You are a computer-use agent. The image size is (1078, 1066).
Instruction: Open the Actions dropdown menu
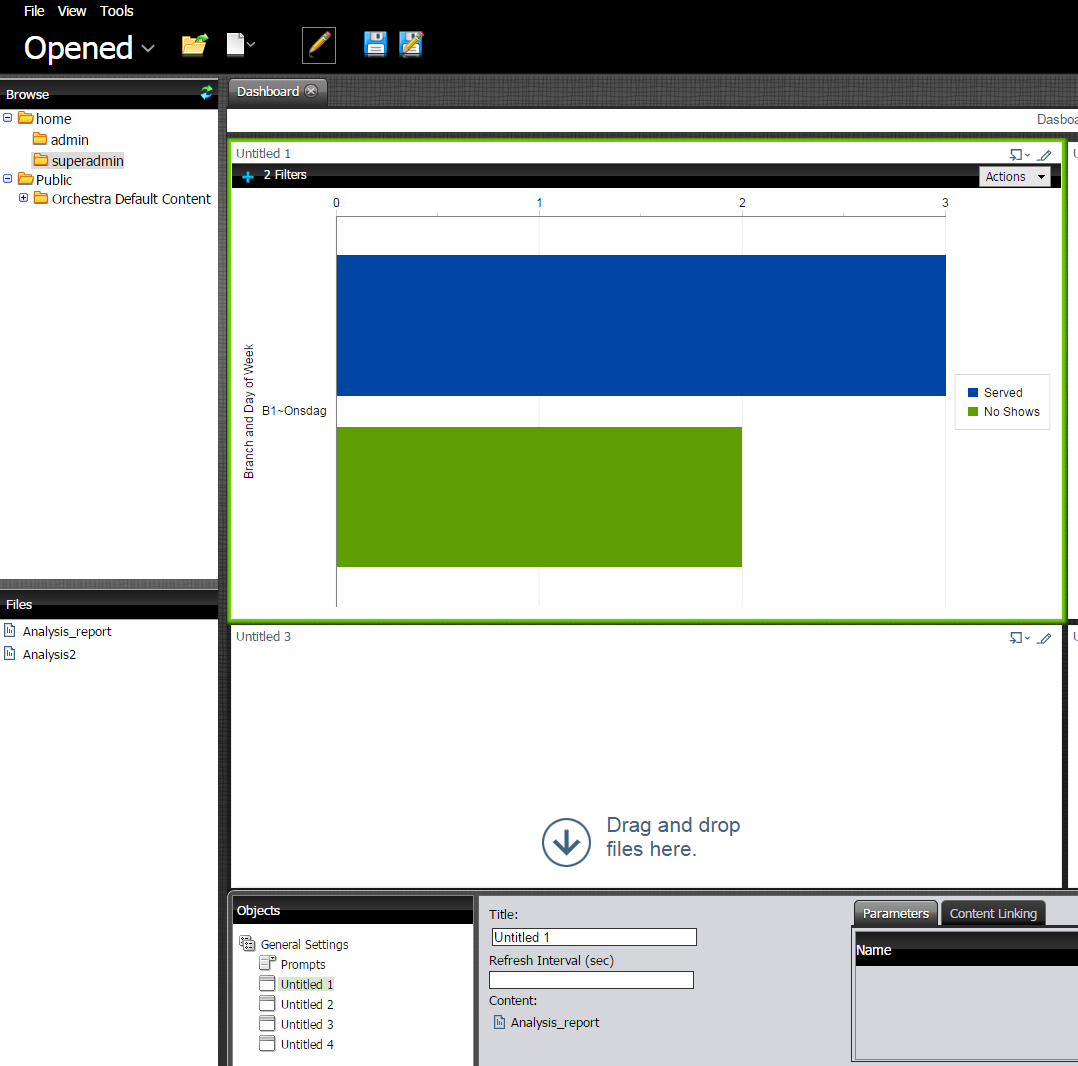click(1014, 177)
